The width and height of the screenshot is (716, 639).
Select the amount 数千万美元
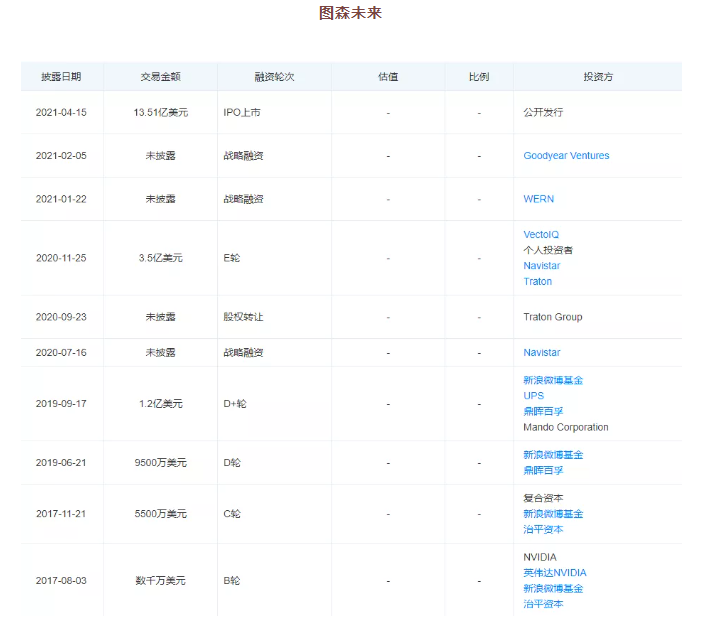point(161,581)
